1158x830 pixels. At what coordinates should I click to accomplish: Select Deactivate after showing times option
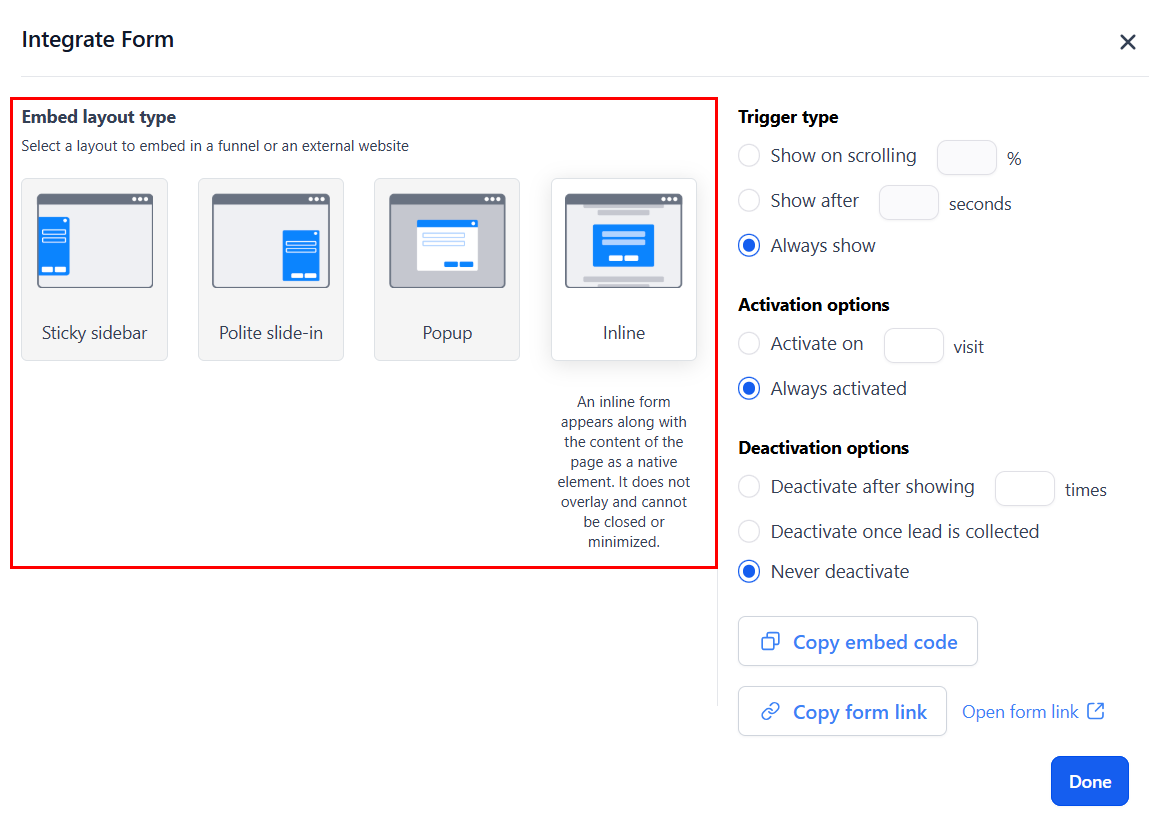pyautogui.click(x=749, y=487)
